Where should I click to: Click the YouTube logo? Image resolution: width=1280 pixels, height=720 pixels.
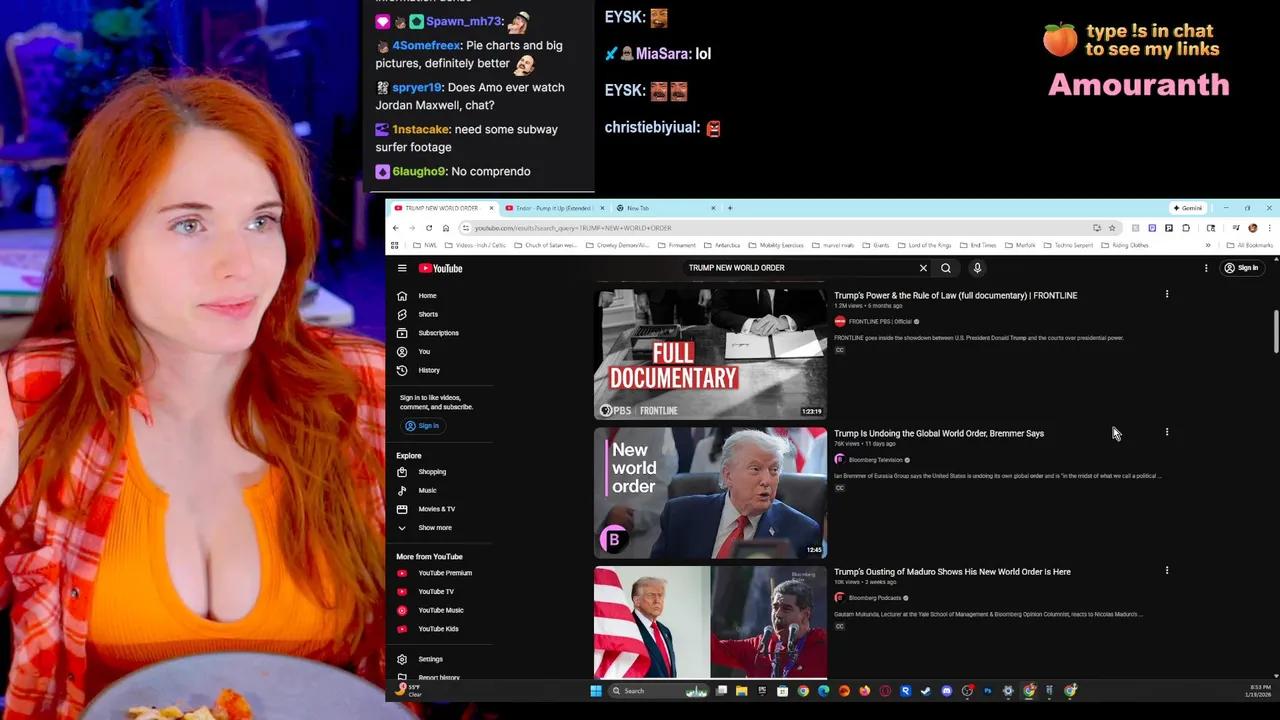(441, 268)
